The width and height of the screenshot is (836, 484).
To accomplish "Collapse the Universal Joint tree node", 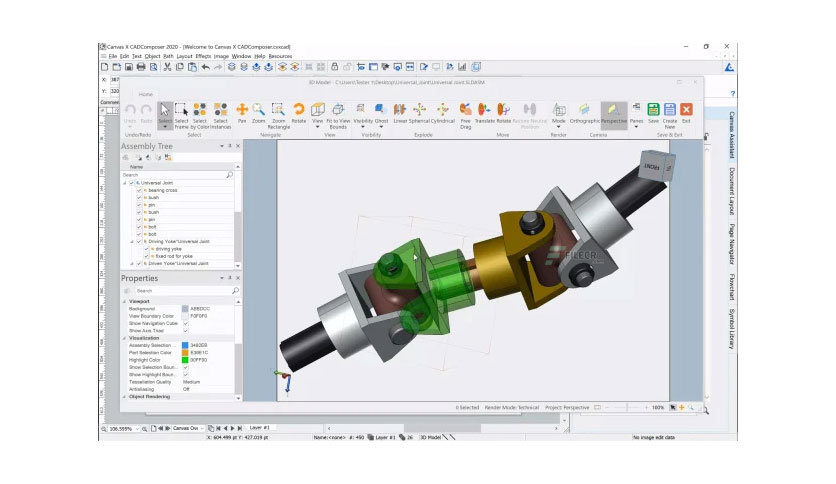I will tap(125, 183).
